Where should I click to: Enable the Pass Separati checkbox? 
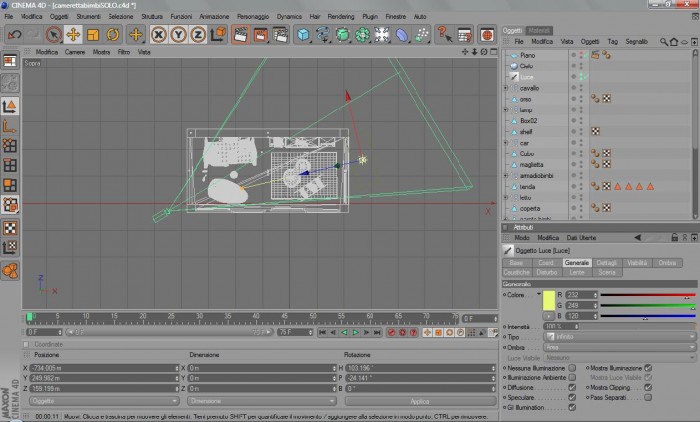coord(648,397)
